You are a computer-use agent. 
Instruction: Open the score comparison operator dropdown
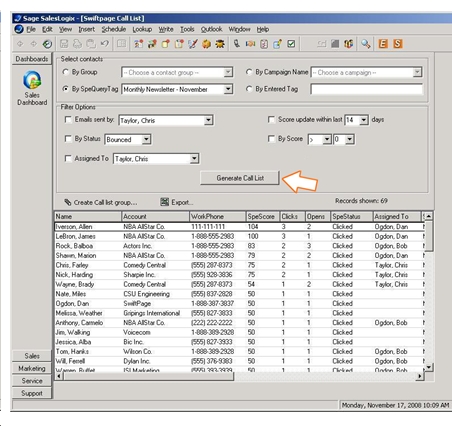point(327,139)
